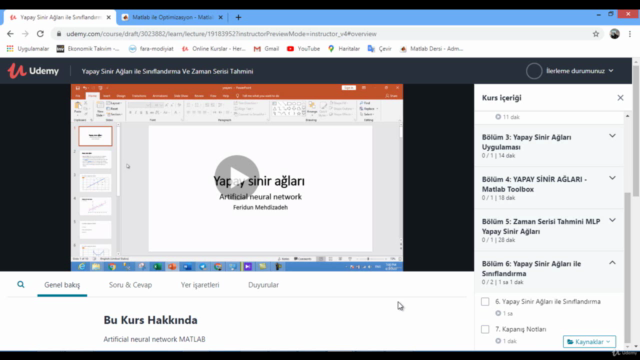Image resolution: width=640 pixels, height=360 pixels.
Task: Click the progress circle icon
Action: click(534, 71)
